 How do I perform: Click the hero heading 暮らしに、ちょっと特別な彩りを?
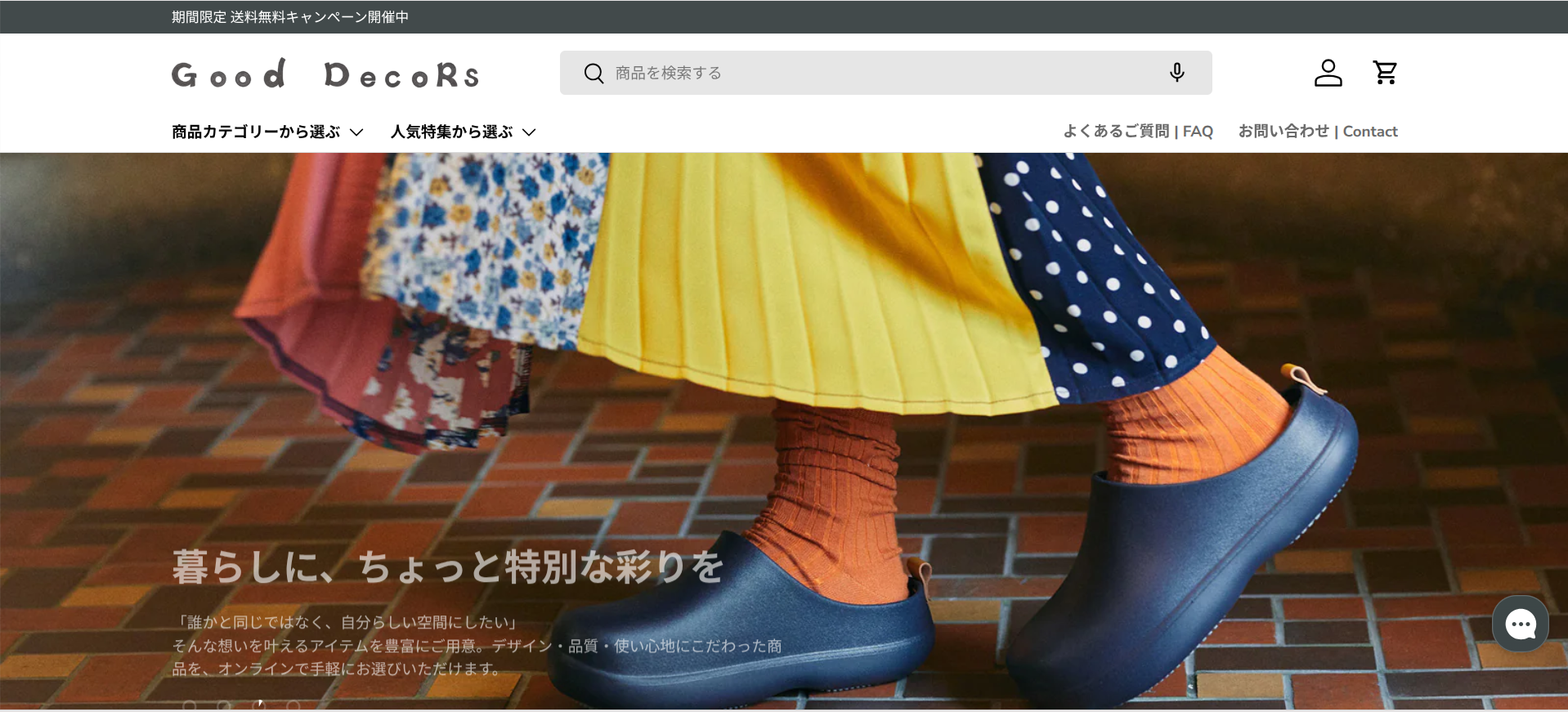pos(447,566)
